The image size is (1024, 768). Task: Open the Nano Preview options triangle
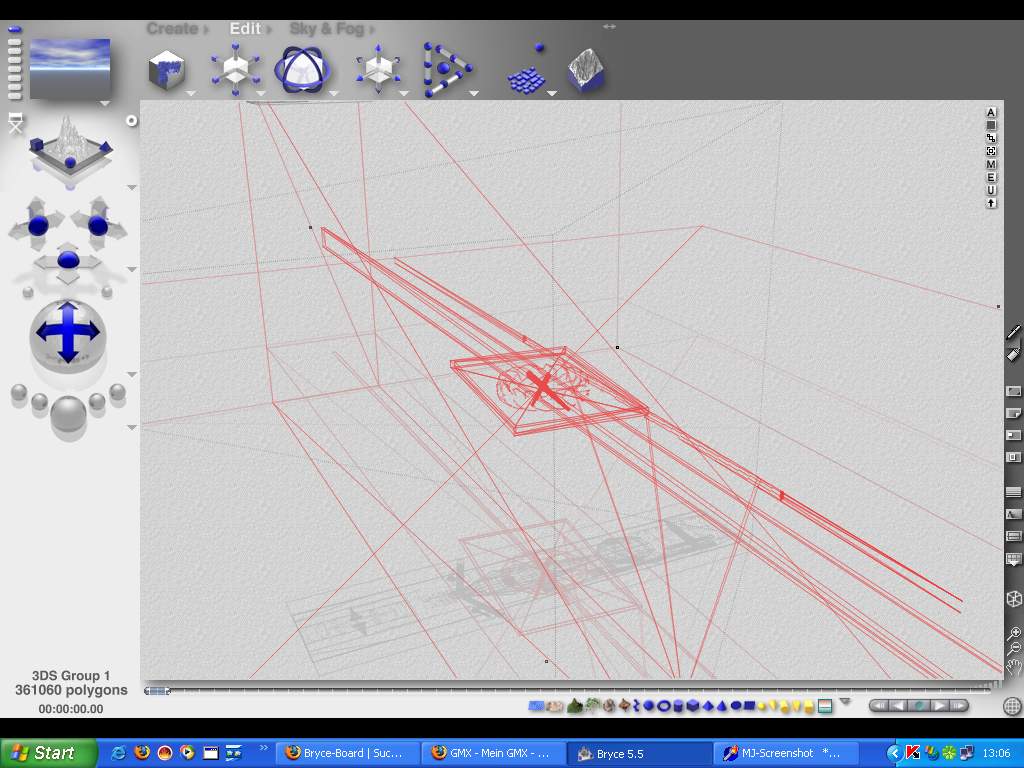(104, 103)
